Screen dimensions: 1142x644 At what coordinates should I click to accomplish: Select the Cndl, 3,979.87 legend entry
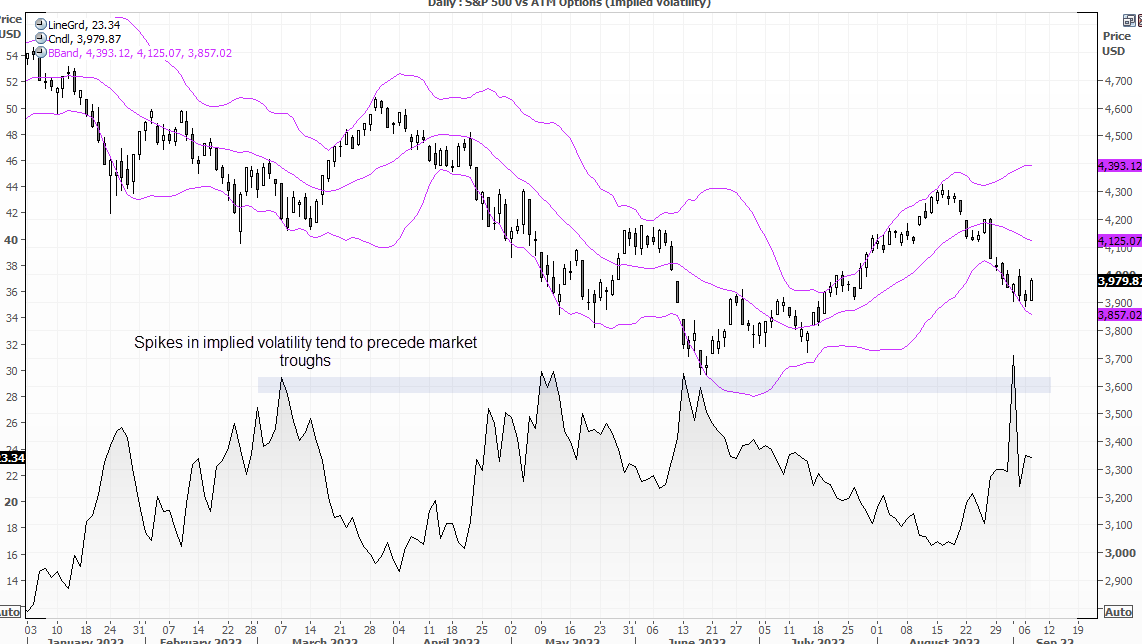click(x=84, y=39)
